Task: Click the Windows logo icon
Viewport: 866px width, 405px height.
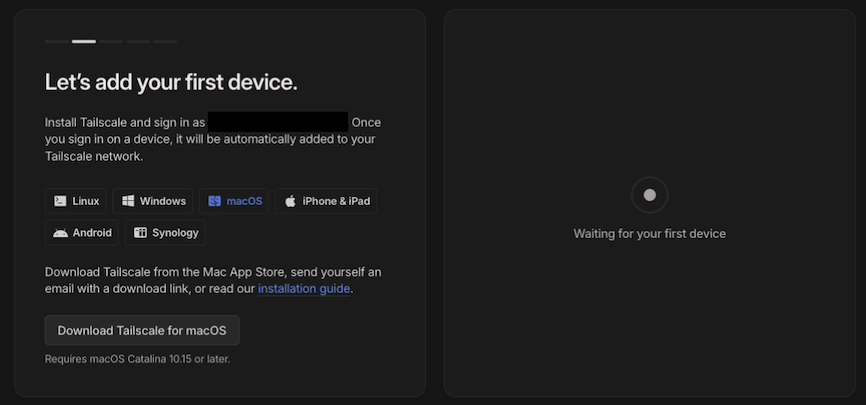Action: tap(128, 201)
